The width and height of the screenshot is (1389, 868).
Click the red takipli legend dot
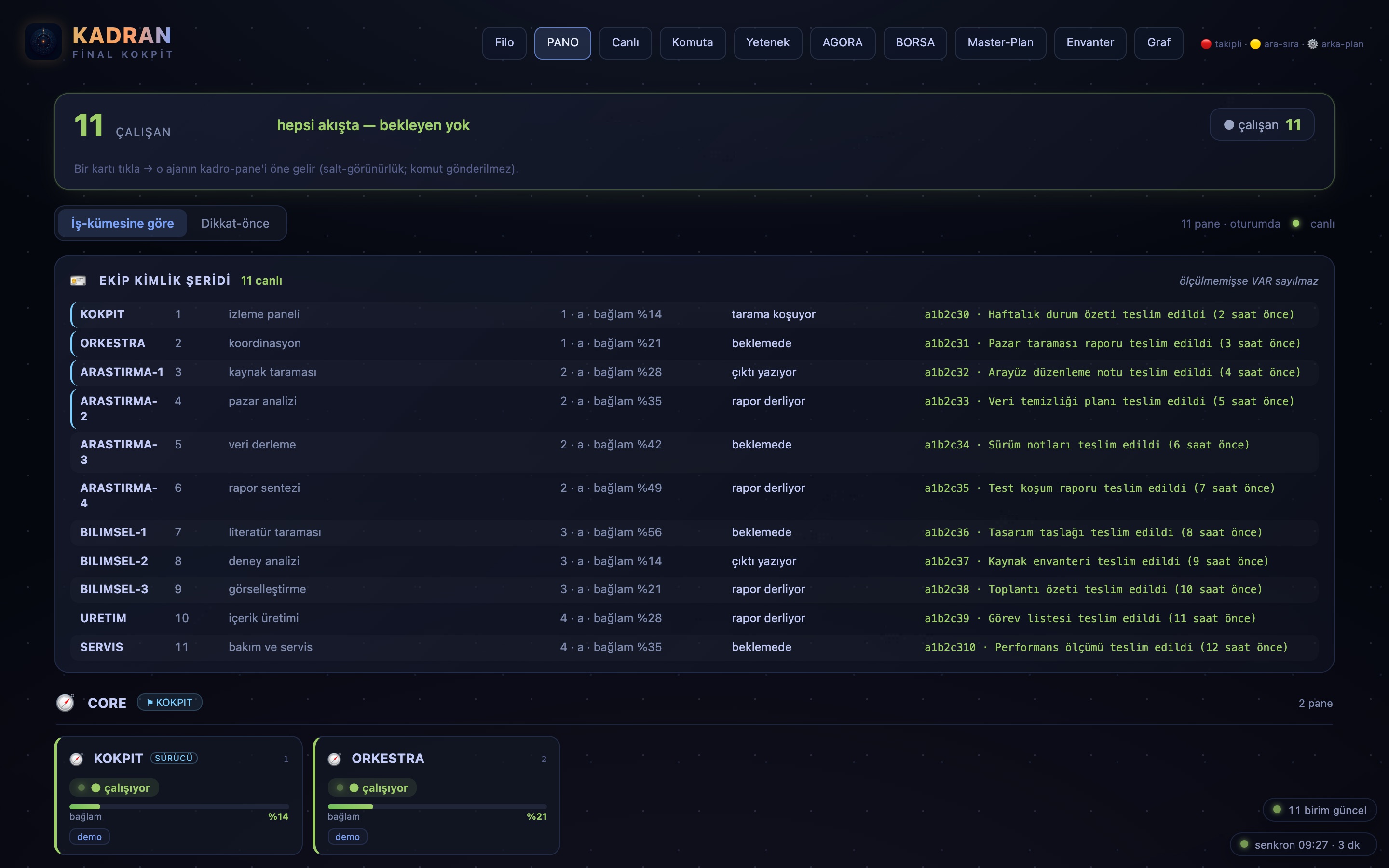pyautogui.click(x=1206, y=44)
